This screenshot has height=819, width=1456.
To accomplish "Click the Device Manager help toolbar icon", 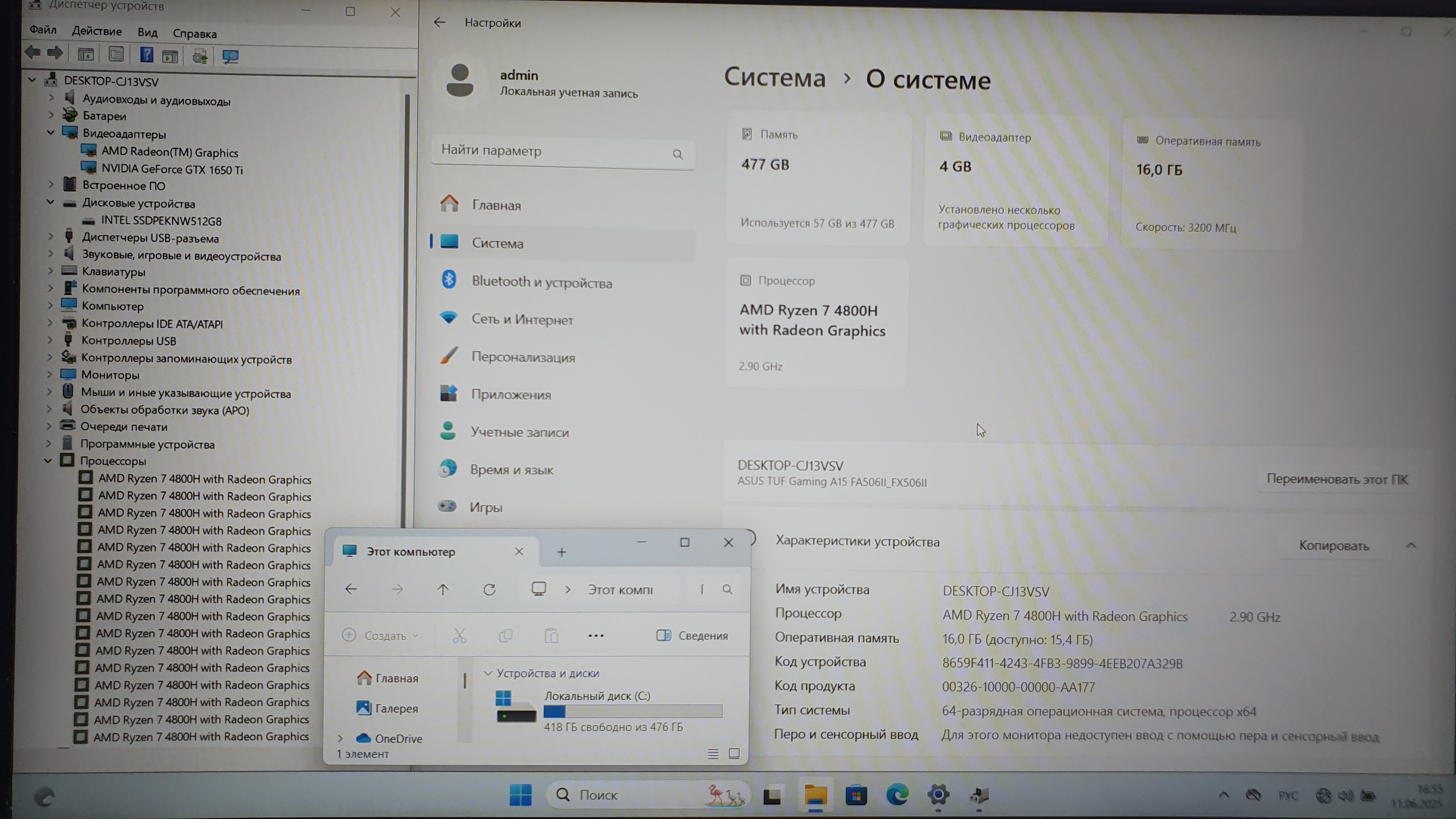I will tap(146, 55).
